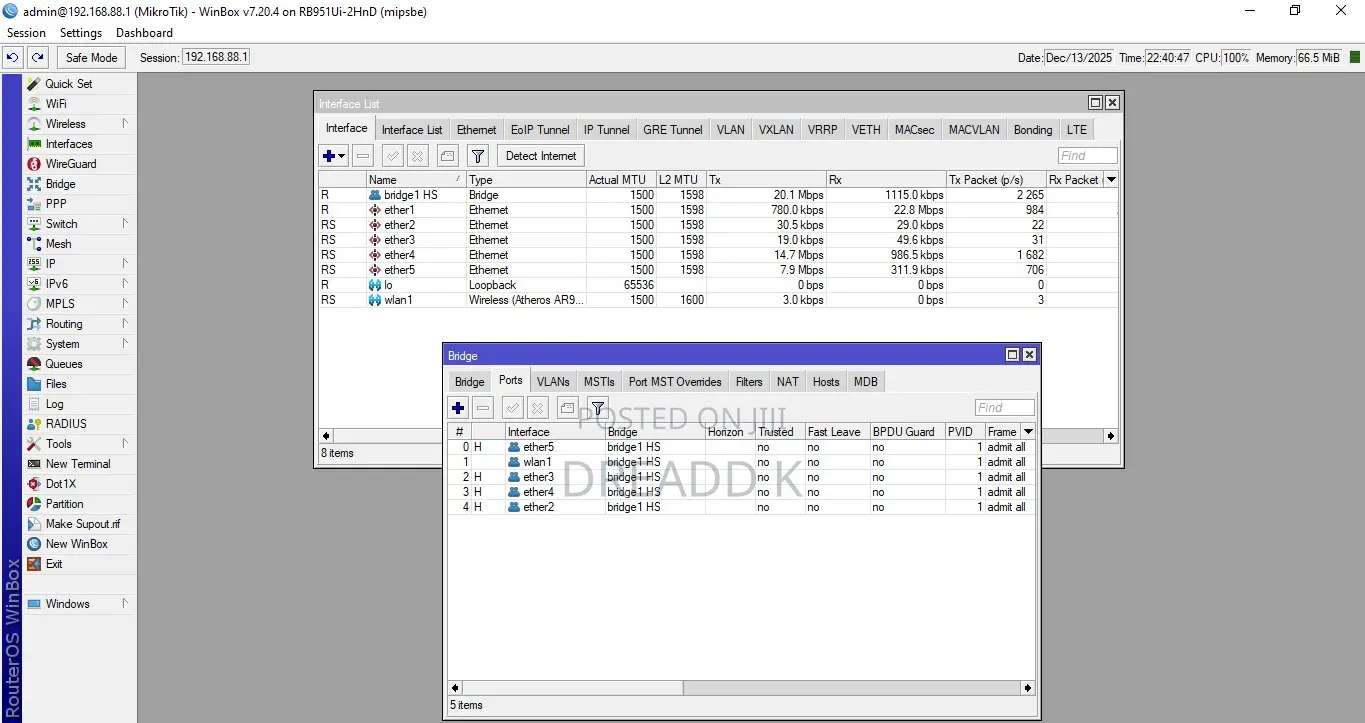
Task: Select the ether5 row in Bridge Ports
Action: click(740, 447)
